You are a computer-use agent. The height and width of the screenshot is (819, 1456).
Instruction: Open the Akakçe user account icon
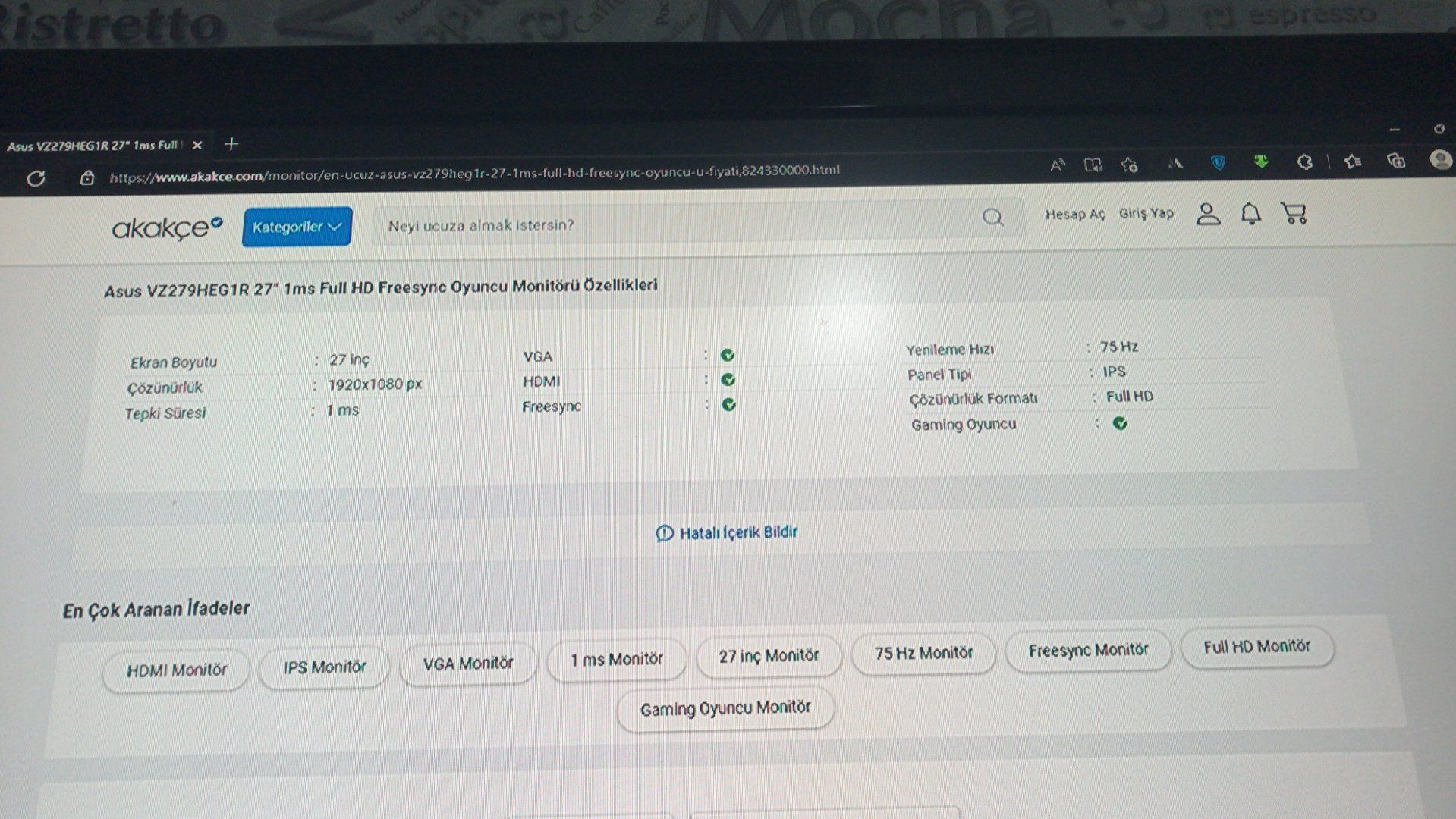[1208, 214]
